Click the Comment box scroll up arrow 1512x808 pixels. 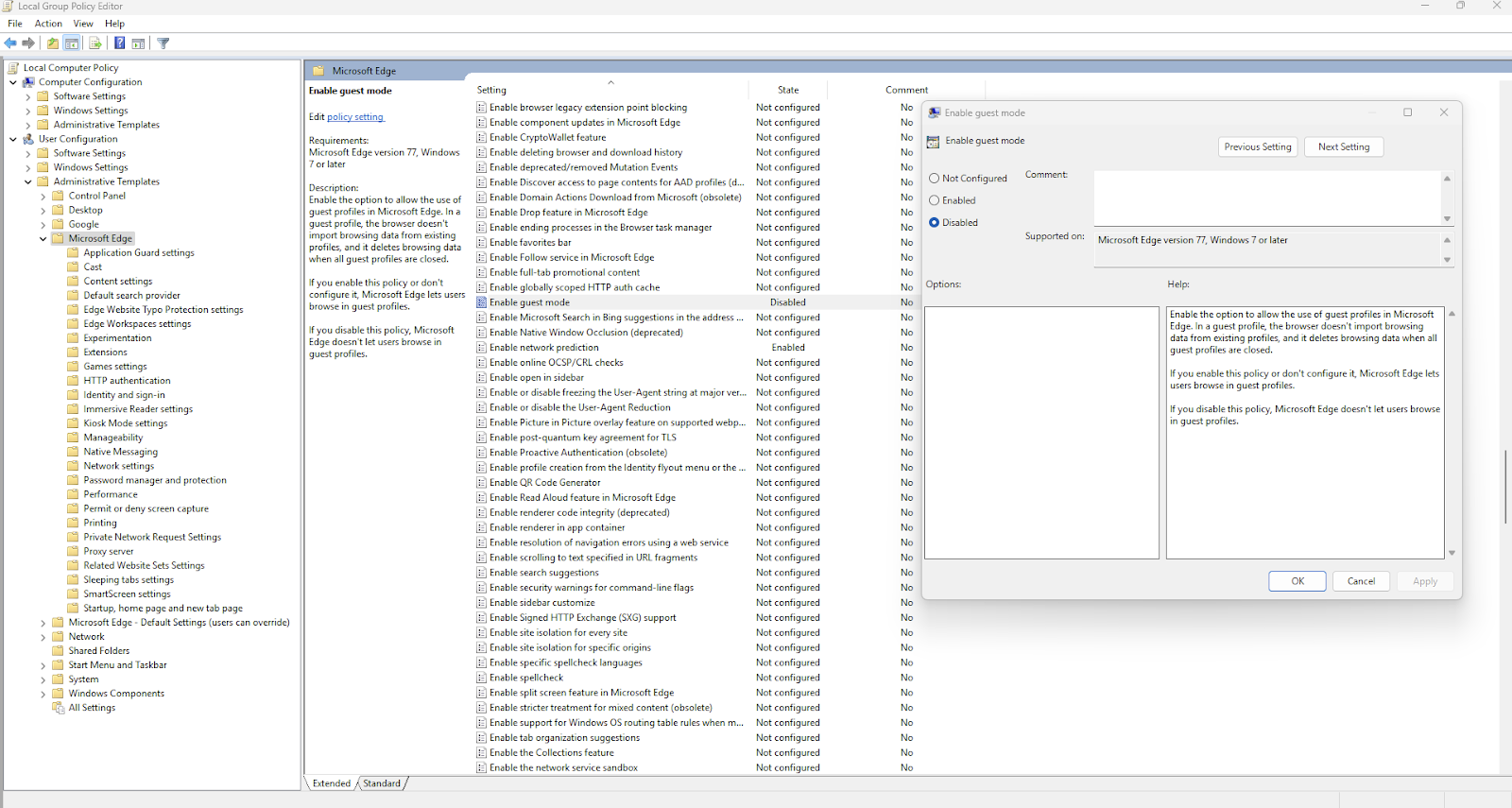click(1447, 179)
